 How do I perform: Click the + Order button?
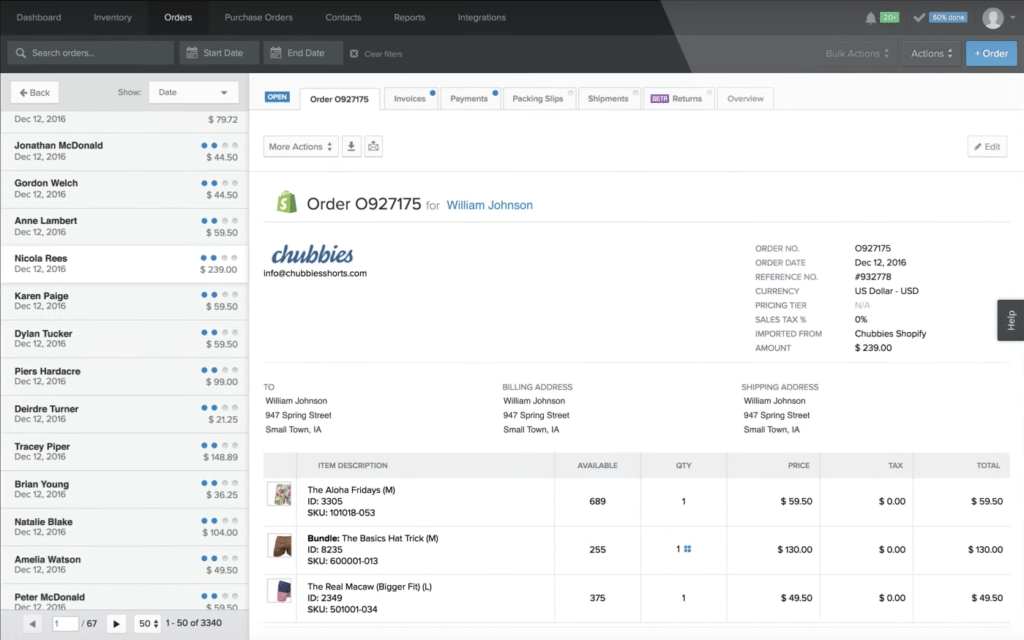pos(991,54)
